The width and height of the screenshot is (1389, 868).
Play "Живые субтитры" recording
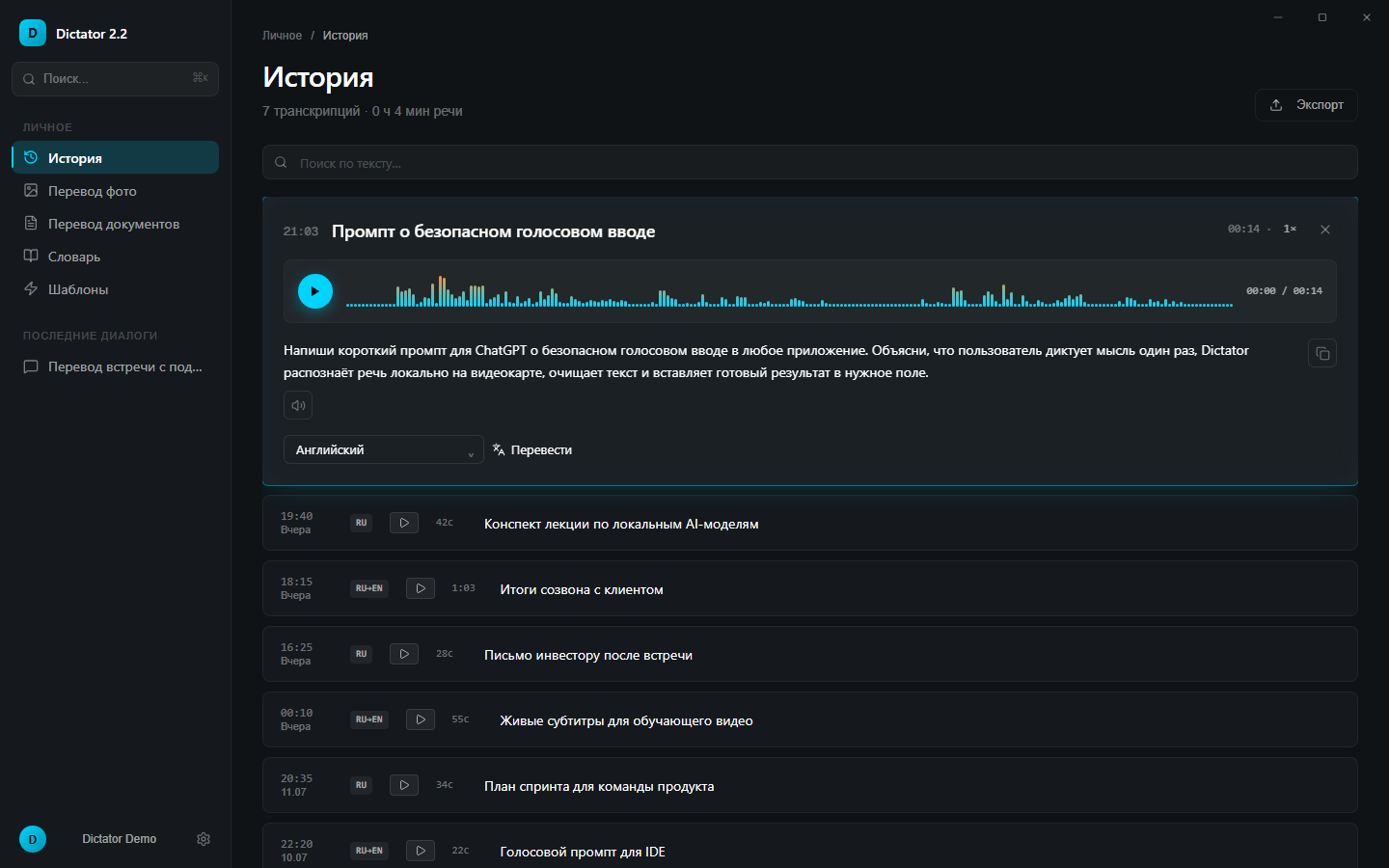[x=421, y=719]
